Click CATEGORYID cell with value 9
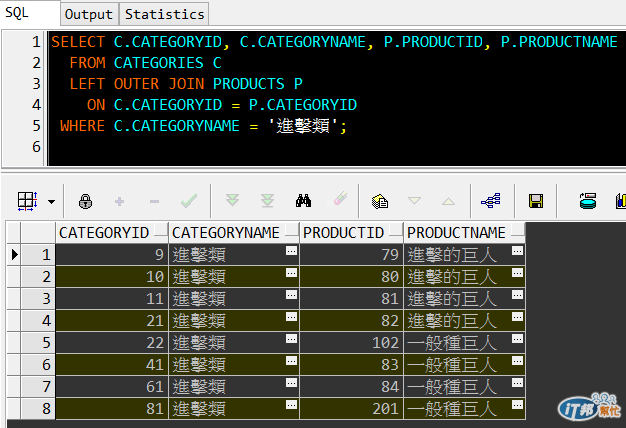Image resolution: width=626 pixels, height=428 pixels. 112,254
